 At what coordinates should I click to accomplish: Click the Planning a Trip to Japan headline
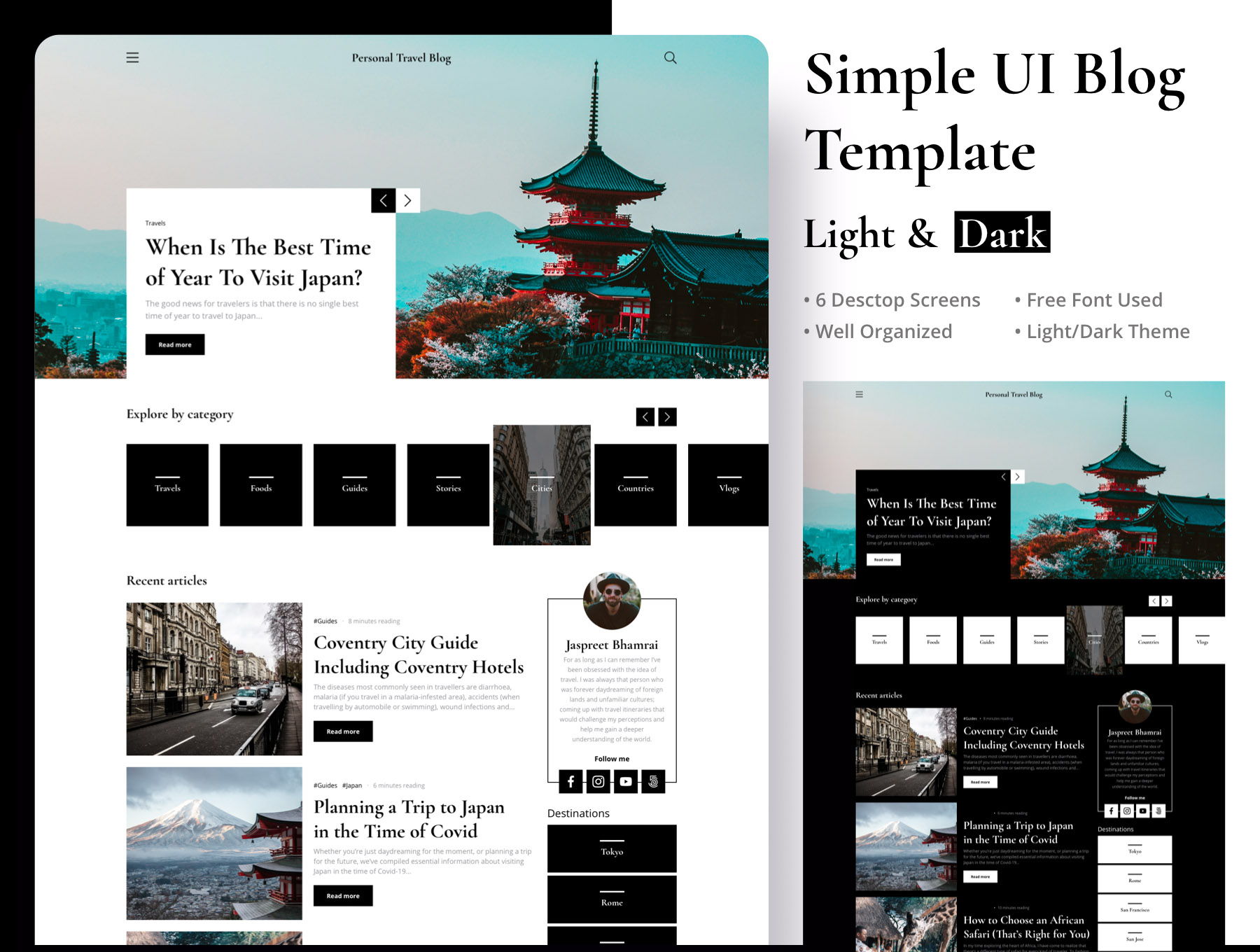click(x=409, y=819)
